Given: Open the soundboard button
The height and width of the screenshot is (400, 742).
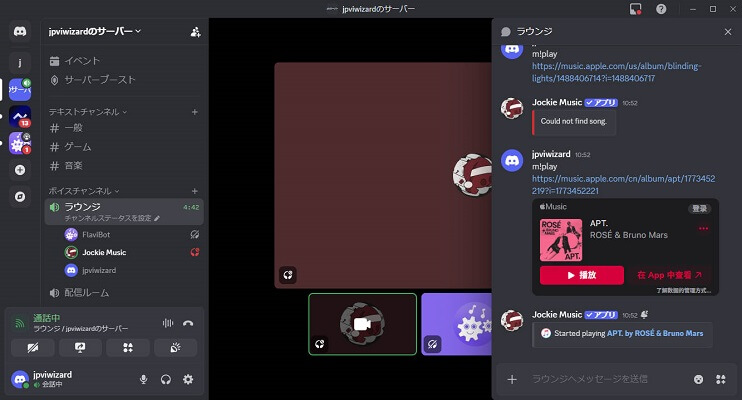Looking at the screenshot, I should pyautogui.click(x=176, y=348).
